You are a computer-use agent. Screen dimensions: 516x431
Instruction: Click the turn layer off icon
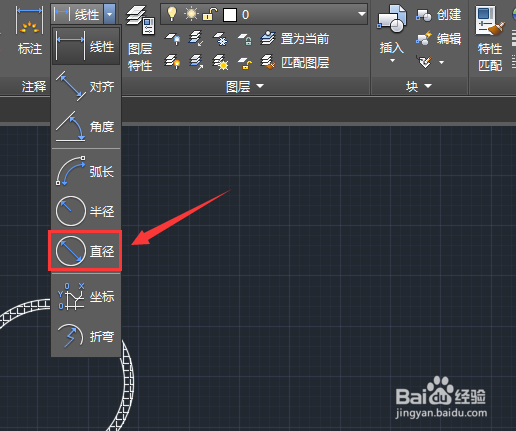click(173, 38)
